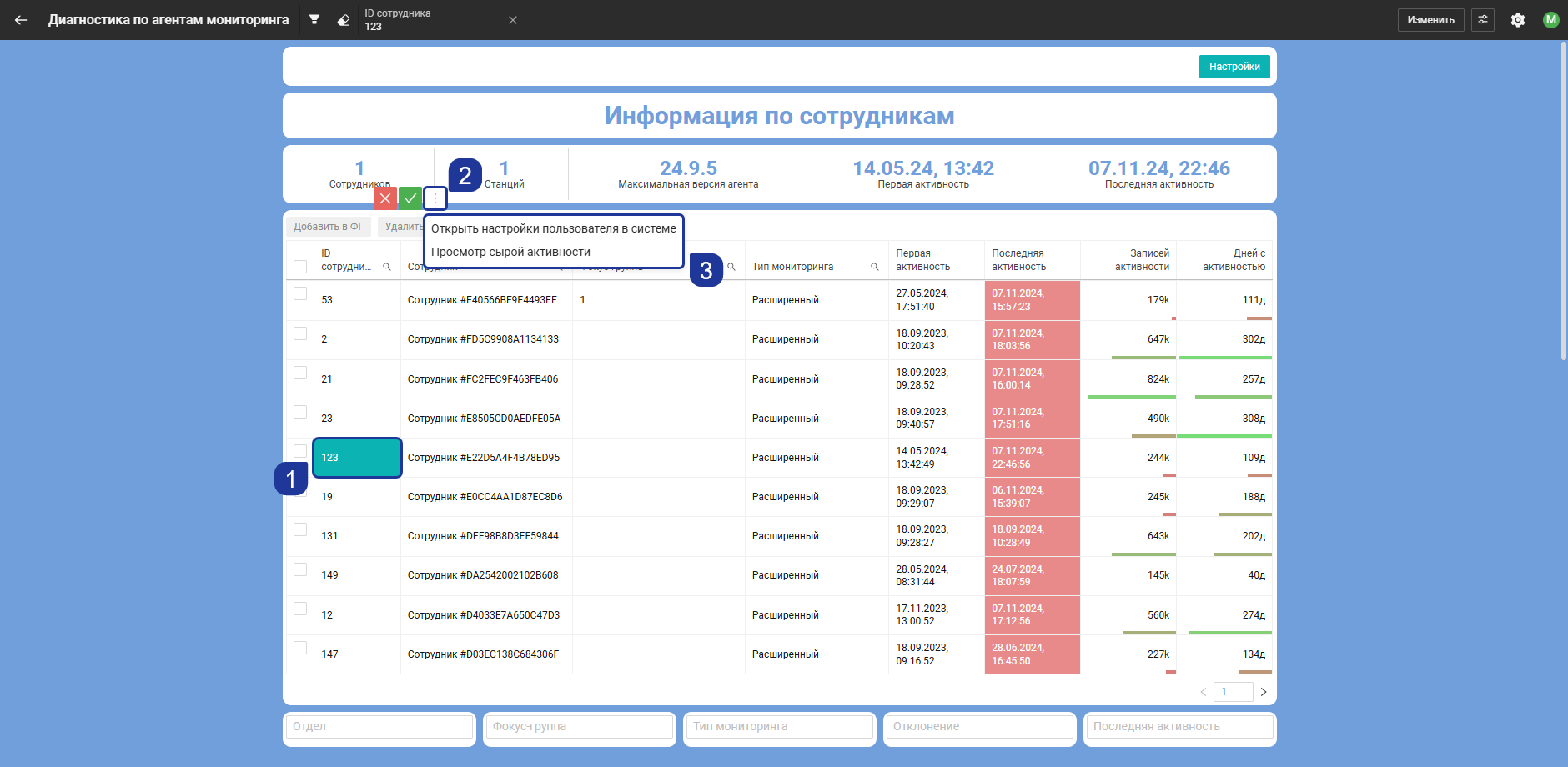Click the 308д days cell
This screenshot has width=1568, height=767.
tap(1224, 419)
